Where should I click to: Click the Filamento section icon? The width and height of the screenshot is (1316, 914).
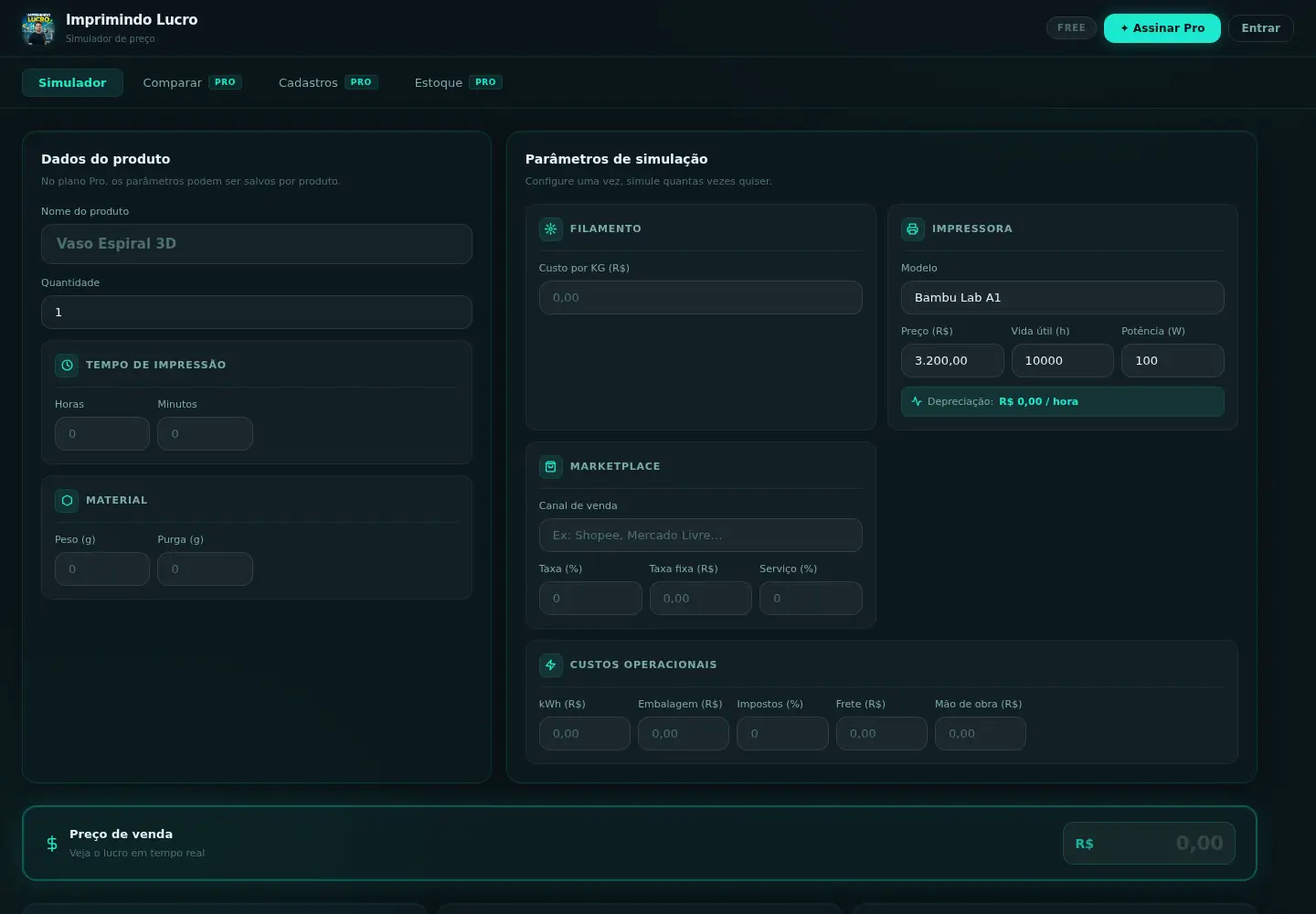coord(550,228)
